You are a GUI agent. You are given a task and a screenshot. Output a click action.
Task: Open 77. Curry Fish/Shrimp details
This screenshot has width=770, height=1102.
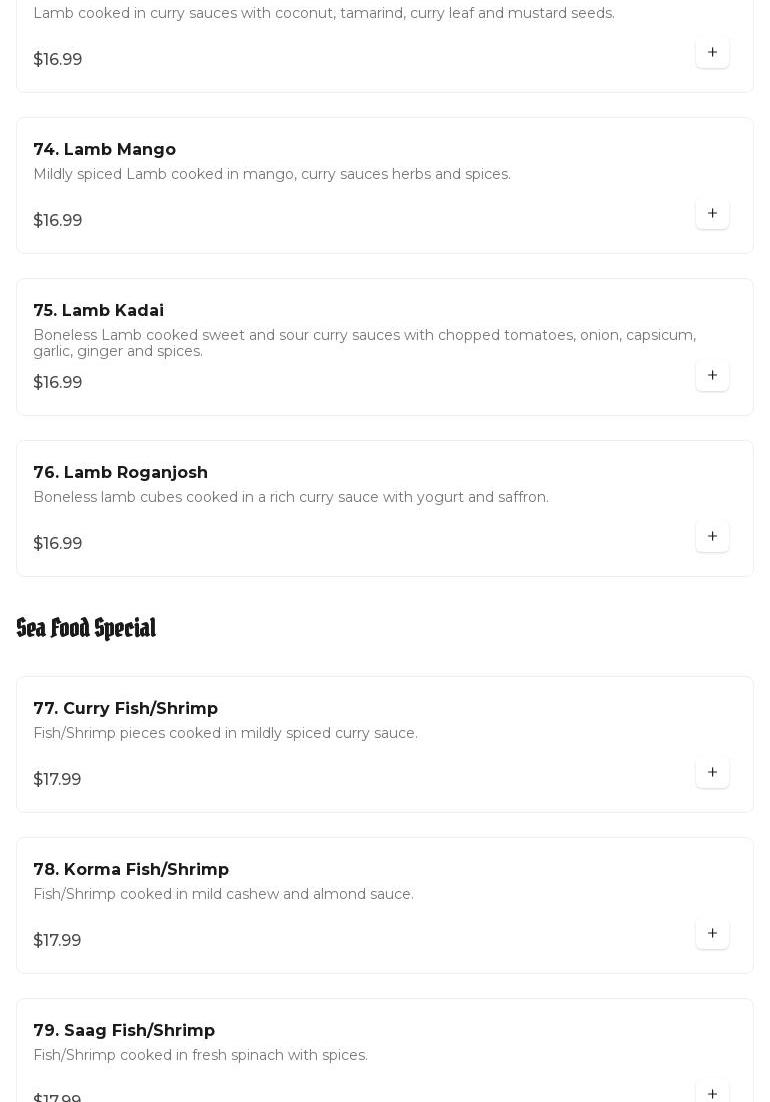coord(126,708)
